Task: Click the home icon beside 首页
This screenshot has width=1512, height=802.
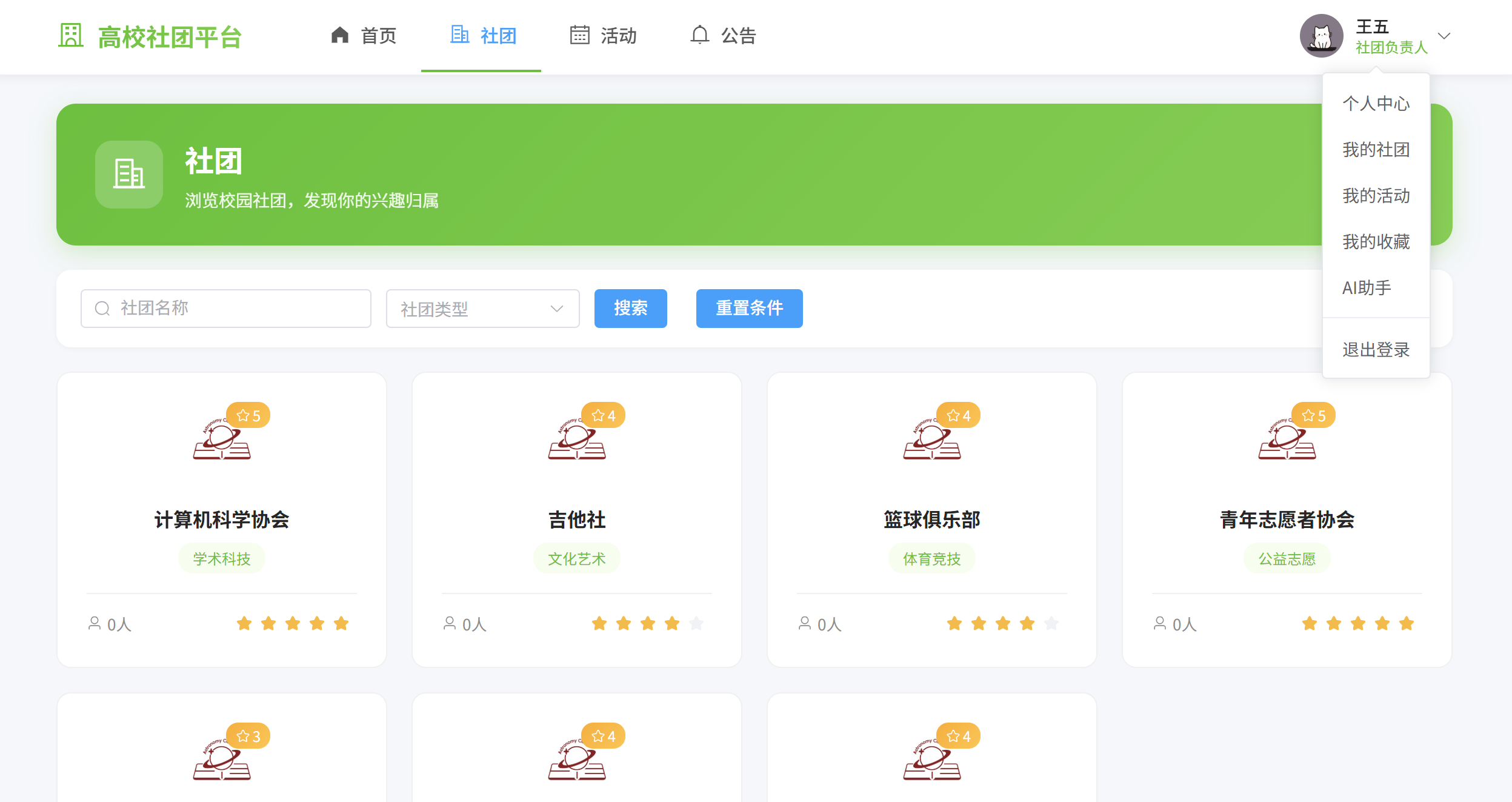Action: pyautogui.click(x=340, y=35)
